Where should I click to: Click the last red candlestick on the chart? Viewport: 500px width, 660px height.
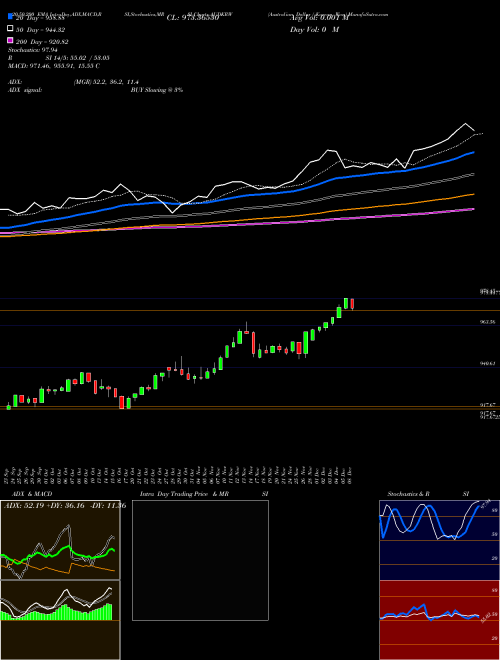click(x=352, y=304)
